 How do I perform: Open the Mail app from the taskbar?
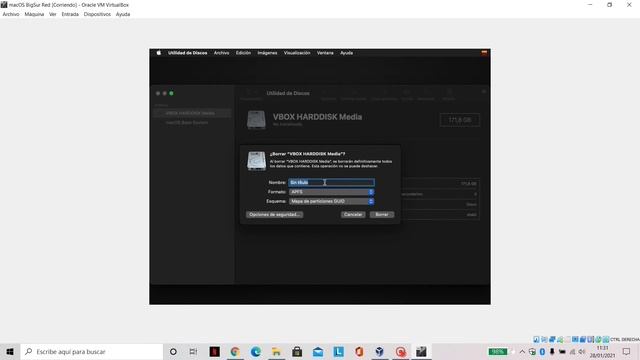tap(318, 351)
